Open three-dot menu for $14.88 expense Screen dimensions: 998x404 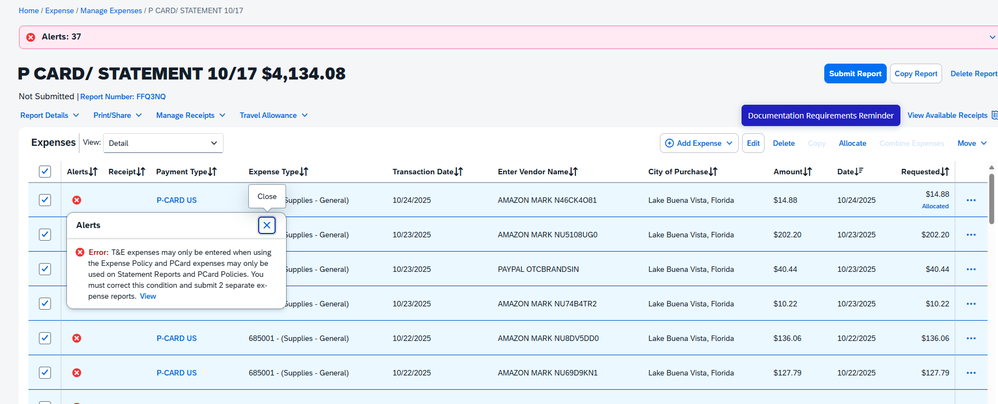pos(970,200)
